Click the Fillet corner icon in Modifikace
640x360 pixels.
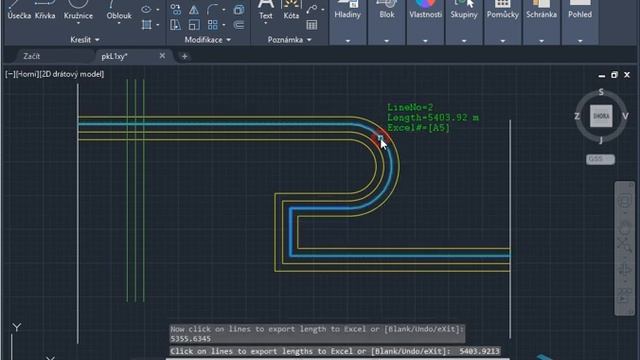point(213,9)
